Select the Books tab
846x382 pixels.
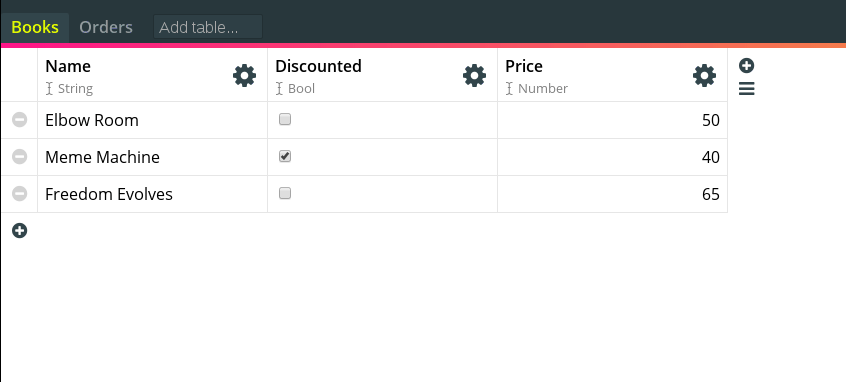35,28
